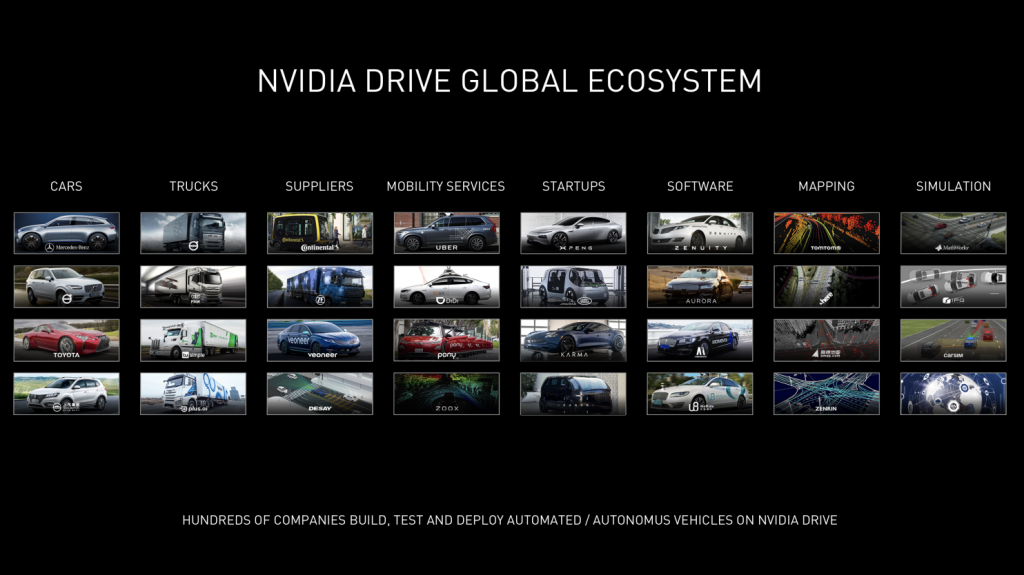Click the TRUCKS column heading
The width and height of the screenshot is (1024, 575).
click(x=193, y=186)
